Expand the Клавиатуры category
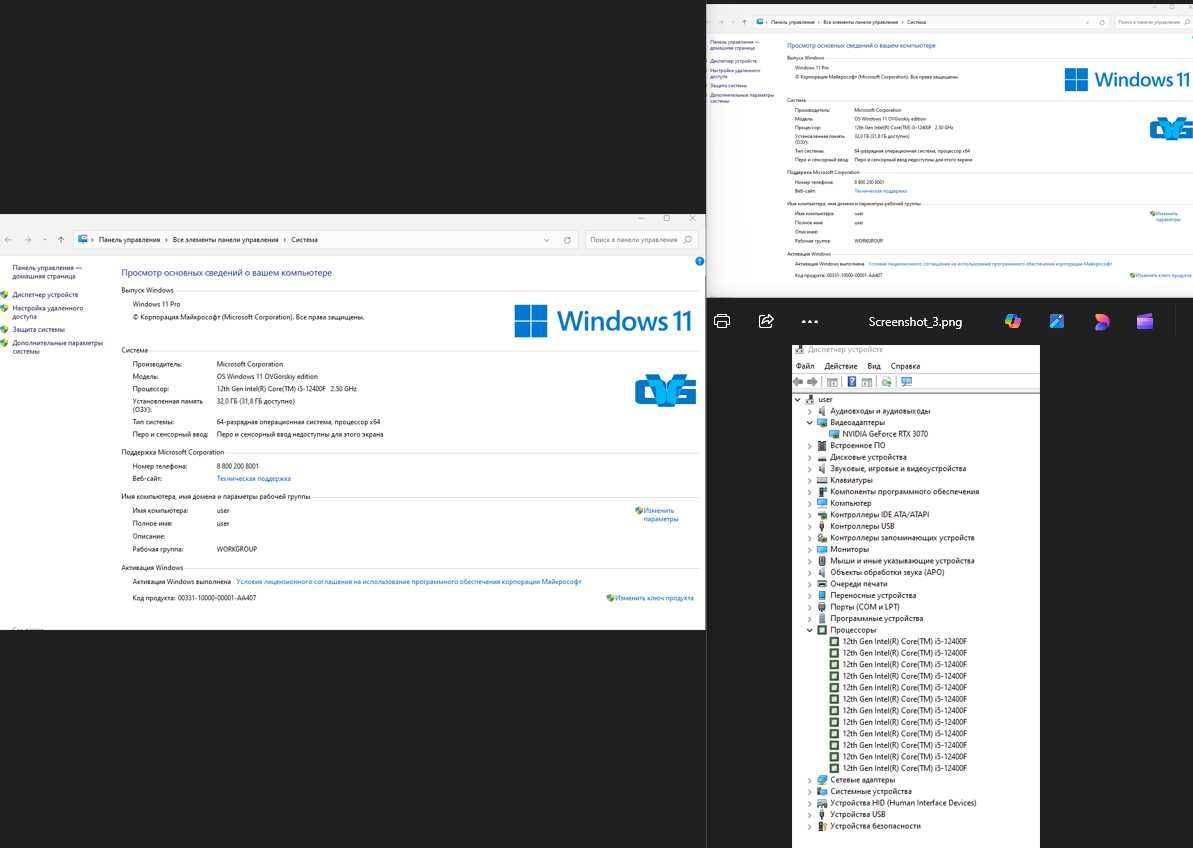 810,480
